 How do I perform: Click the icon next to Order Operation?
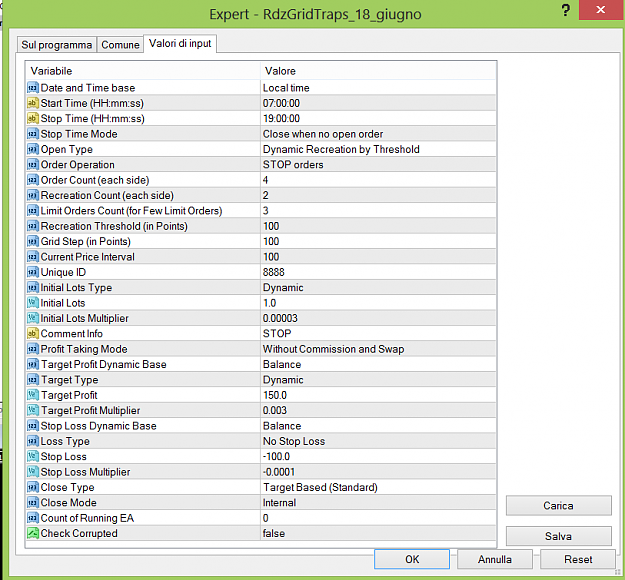(33, 164)
